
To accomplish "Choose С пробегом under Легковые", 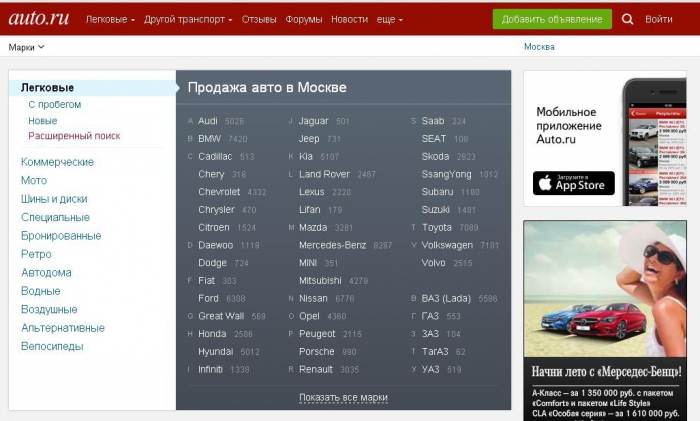I will tap(54, 104).
